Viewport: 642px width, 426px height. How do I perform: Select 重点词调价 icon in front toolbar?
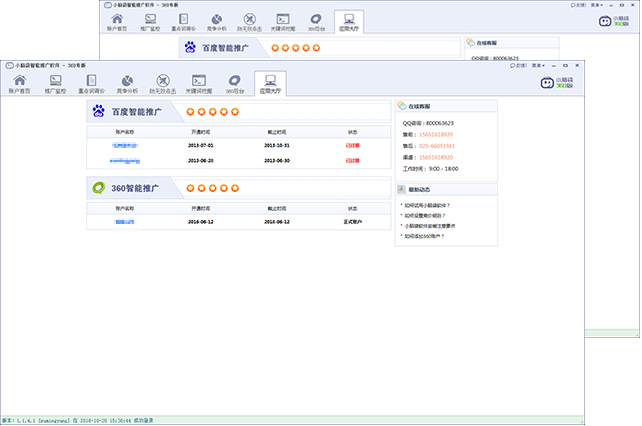pyautogui.click(x=90, y=83)
